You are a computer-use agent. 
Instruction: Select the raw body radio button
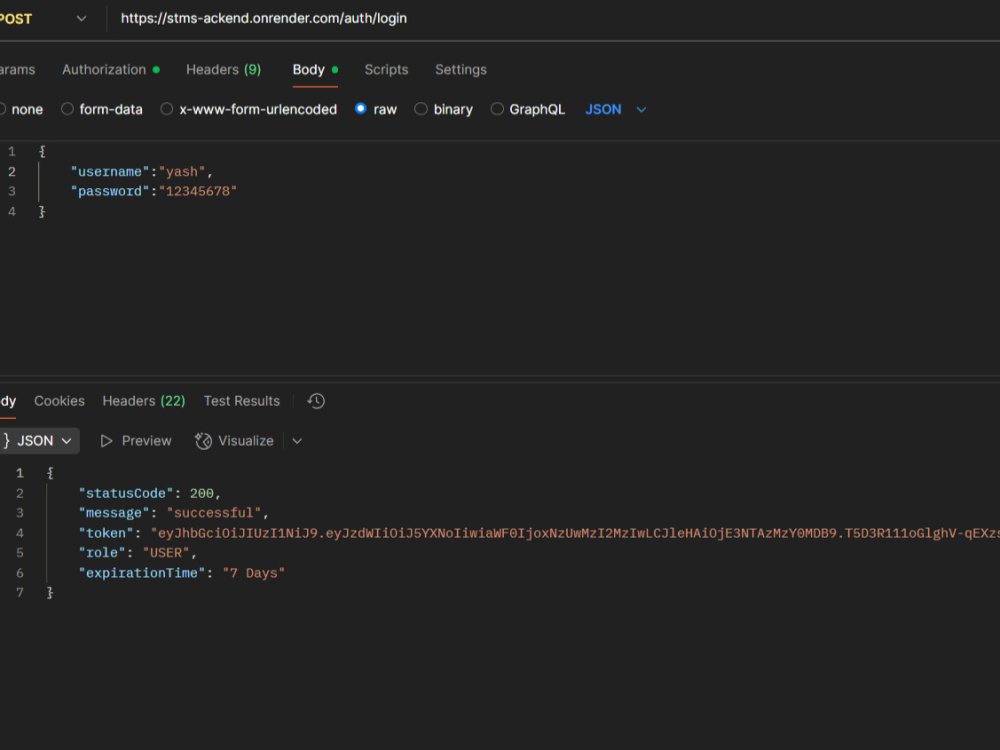[360, 109]
